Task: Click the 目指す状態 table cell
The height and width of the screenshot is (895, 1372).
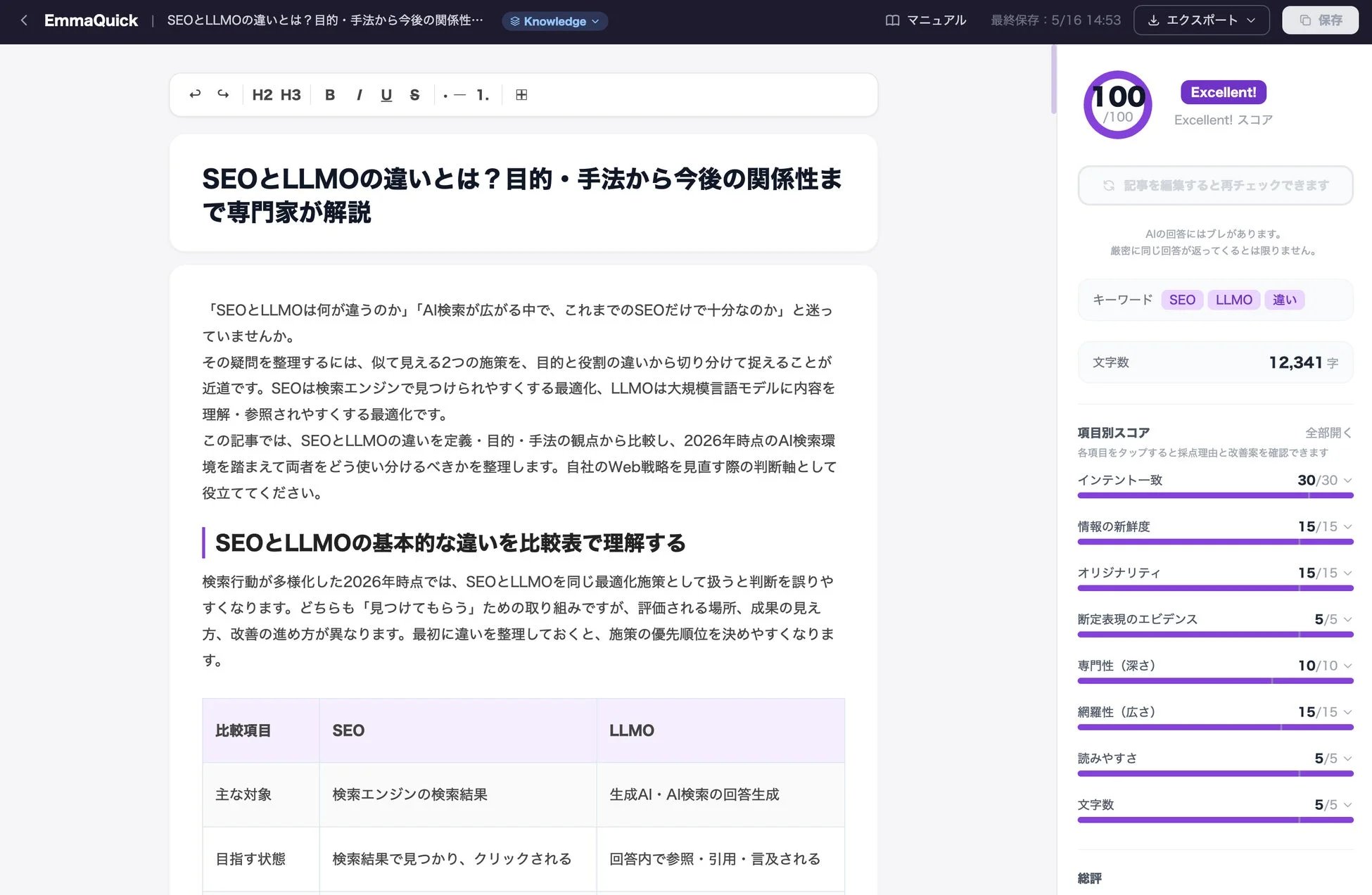Action: [261, 859]
